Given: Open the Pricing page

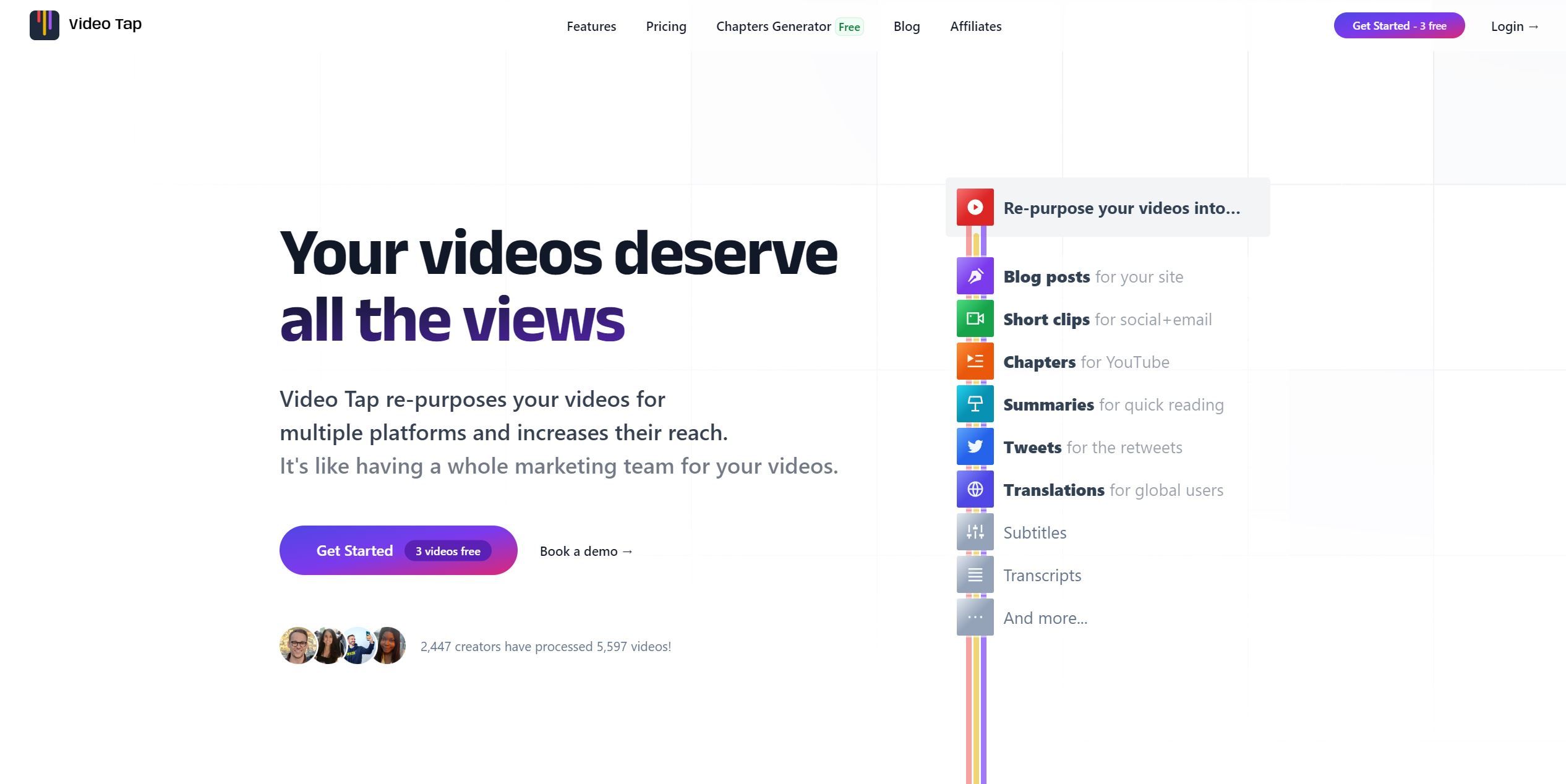Looking at the screenshot, I should pos(665,26).
